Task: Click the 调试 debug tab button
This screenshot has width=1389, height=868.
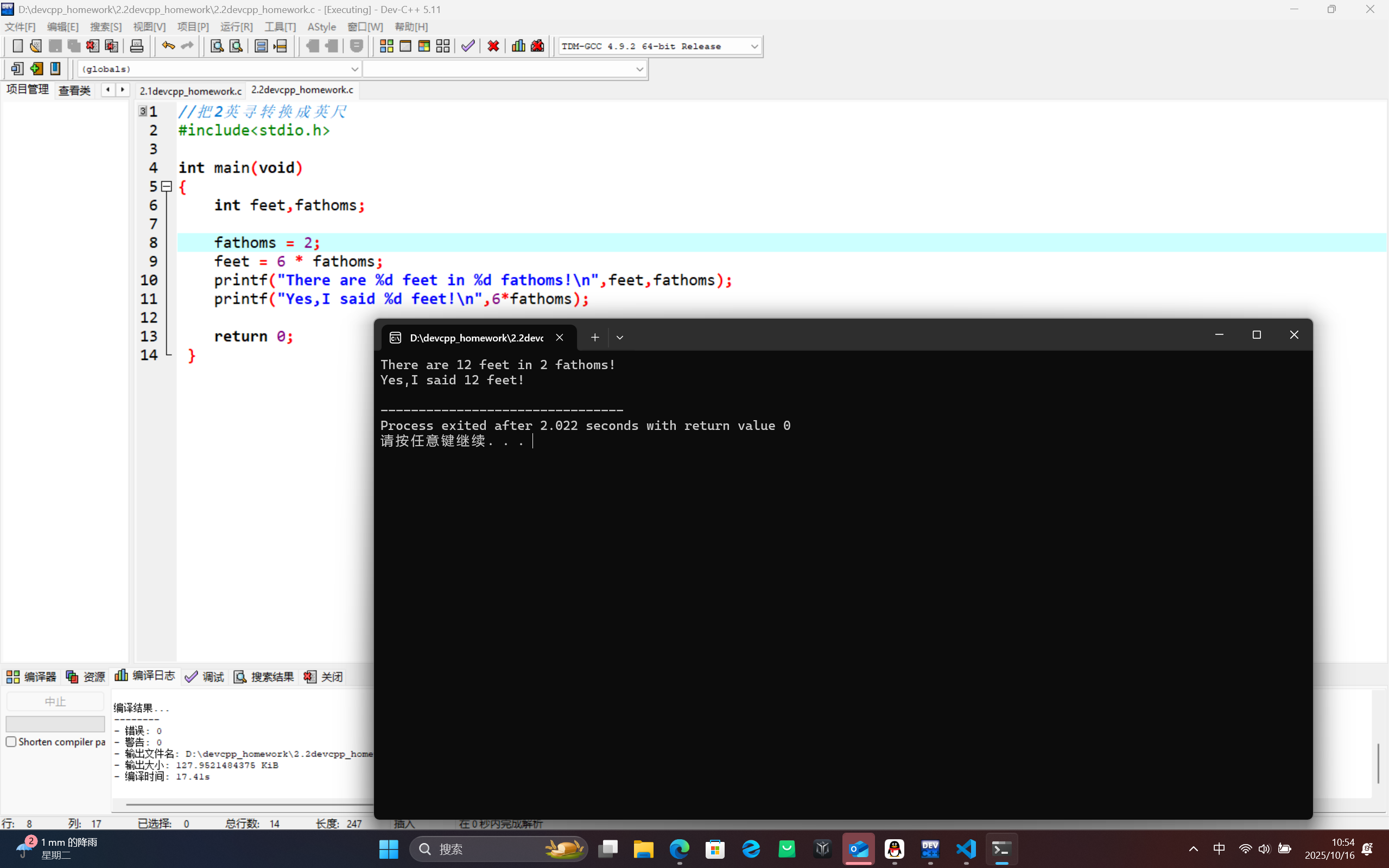Action: pyautogui.click(x=205, y=677)
